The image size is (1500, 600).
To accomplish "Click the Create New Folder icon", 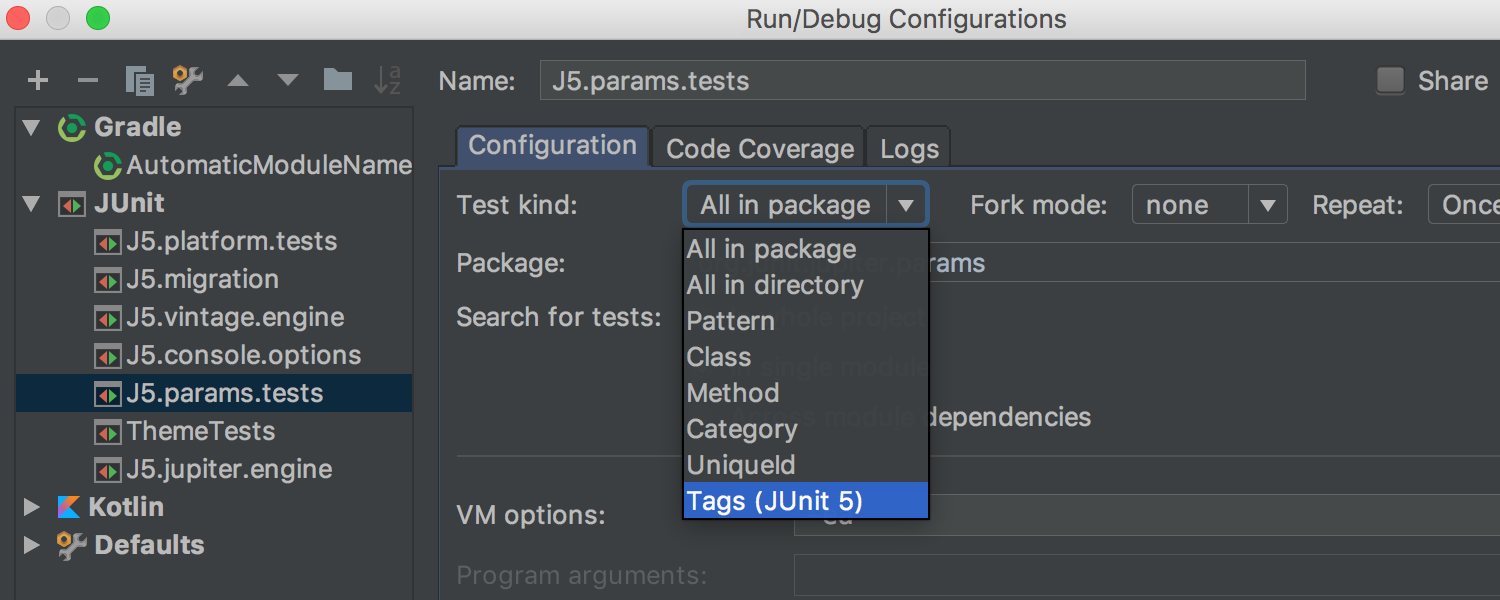I will 338,80.
